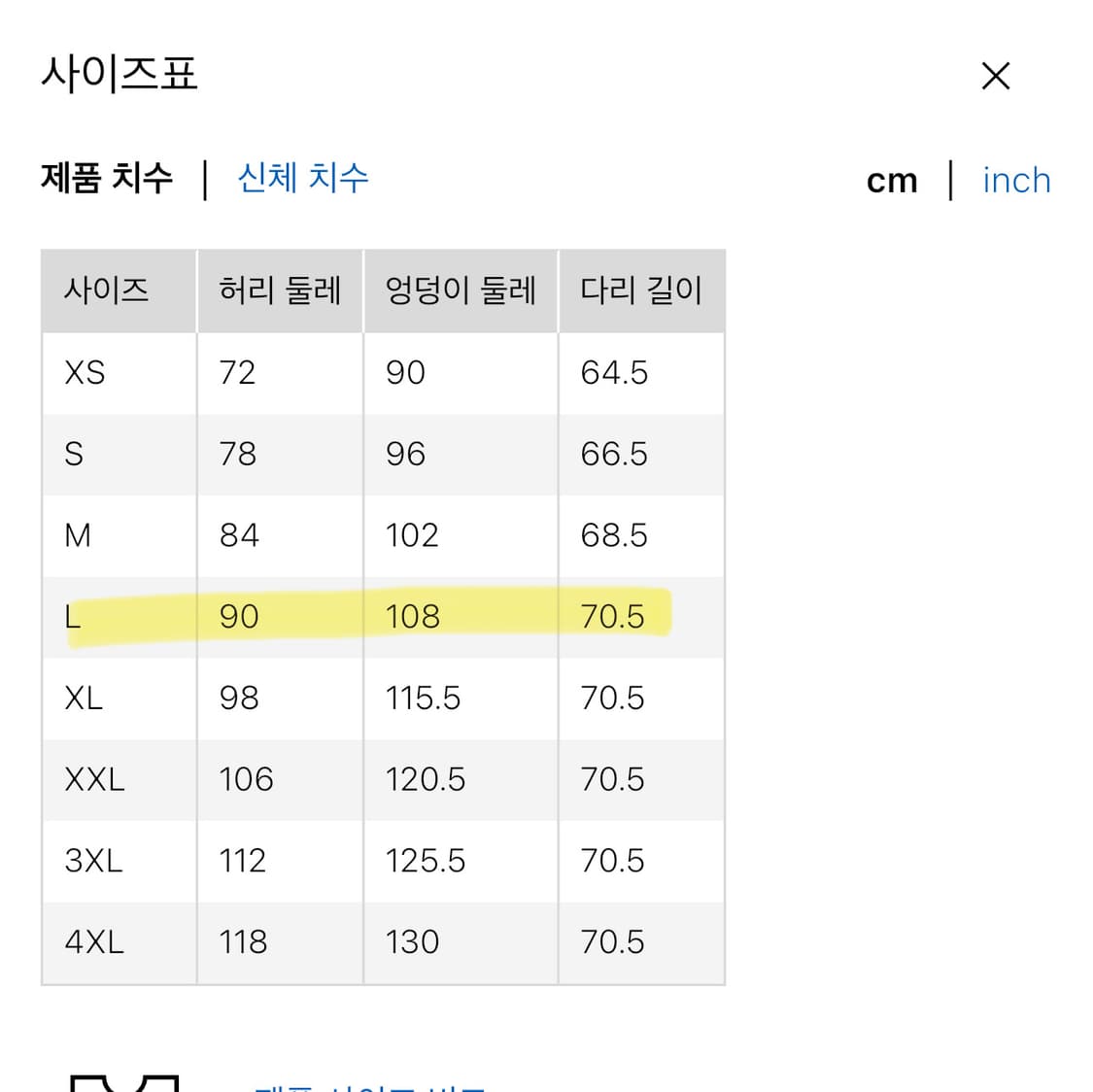Viewport: 1093px width, 1092px height.
Task: Switch to the 신체 치수 tab
Action: click(x=302, y=178)
